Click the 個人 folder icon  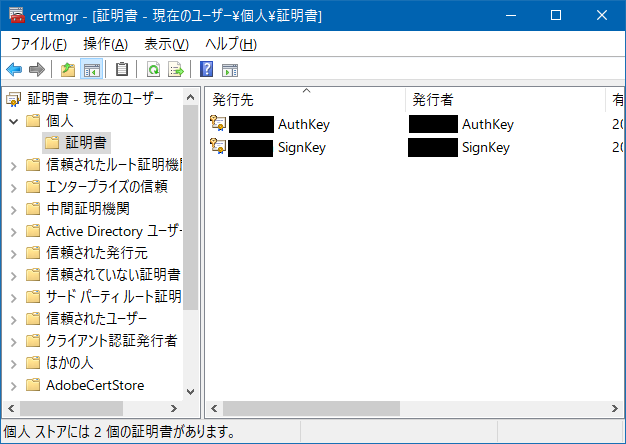tap(33, 121)
